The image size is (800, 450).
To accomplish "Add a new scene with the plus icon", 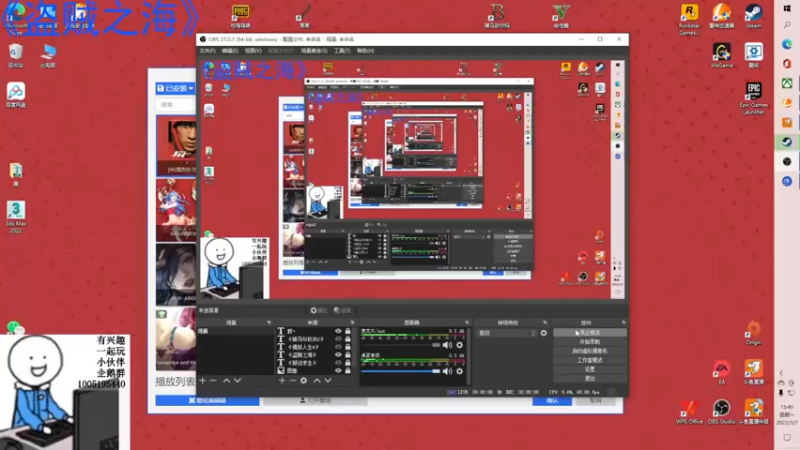I will tap(203, 381).
